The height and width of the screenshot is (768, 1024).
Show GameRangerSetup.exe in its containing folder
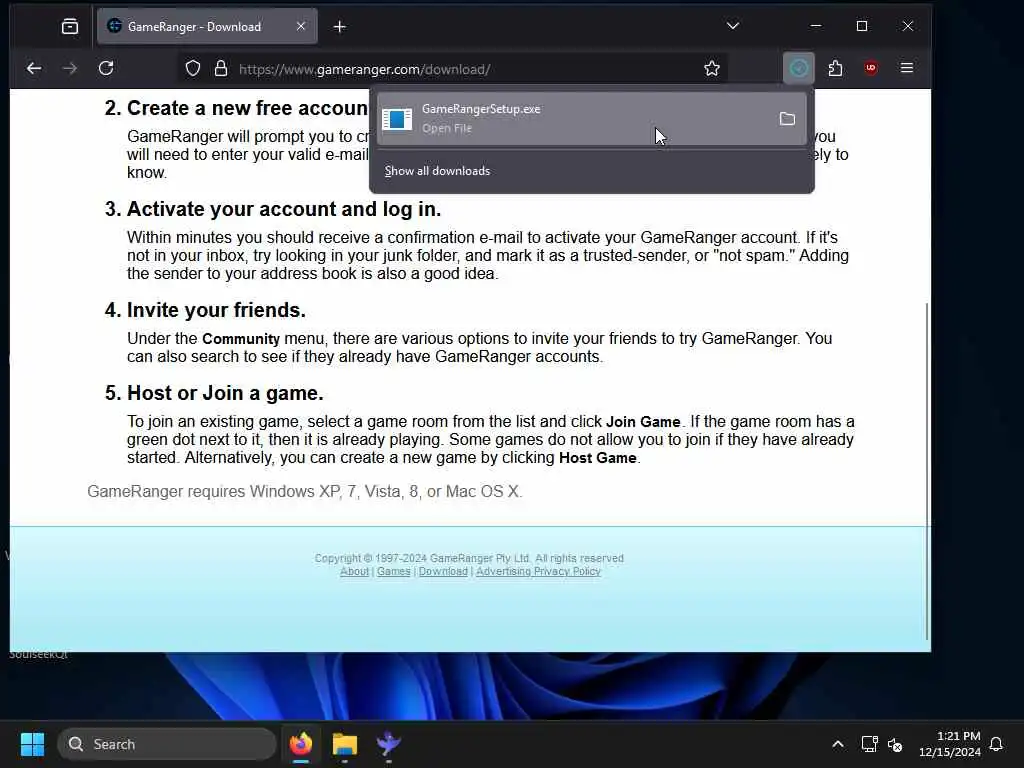click(x=788, y=119)
